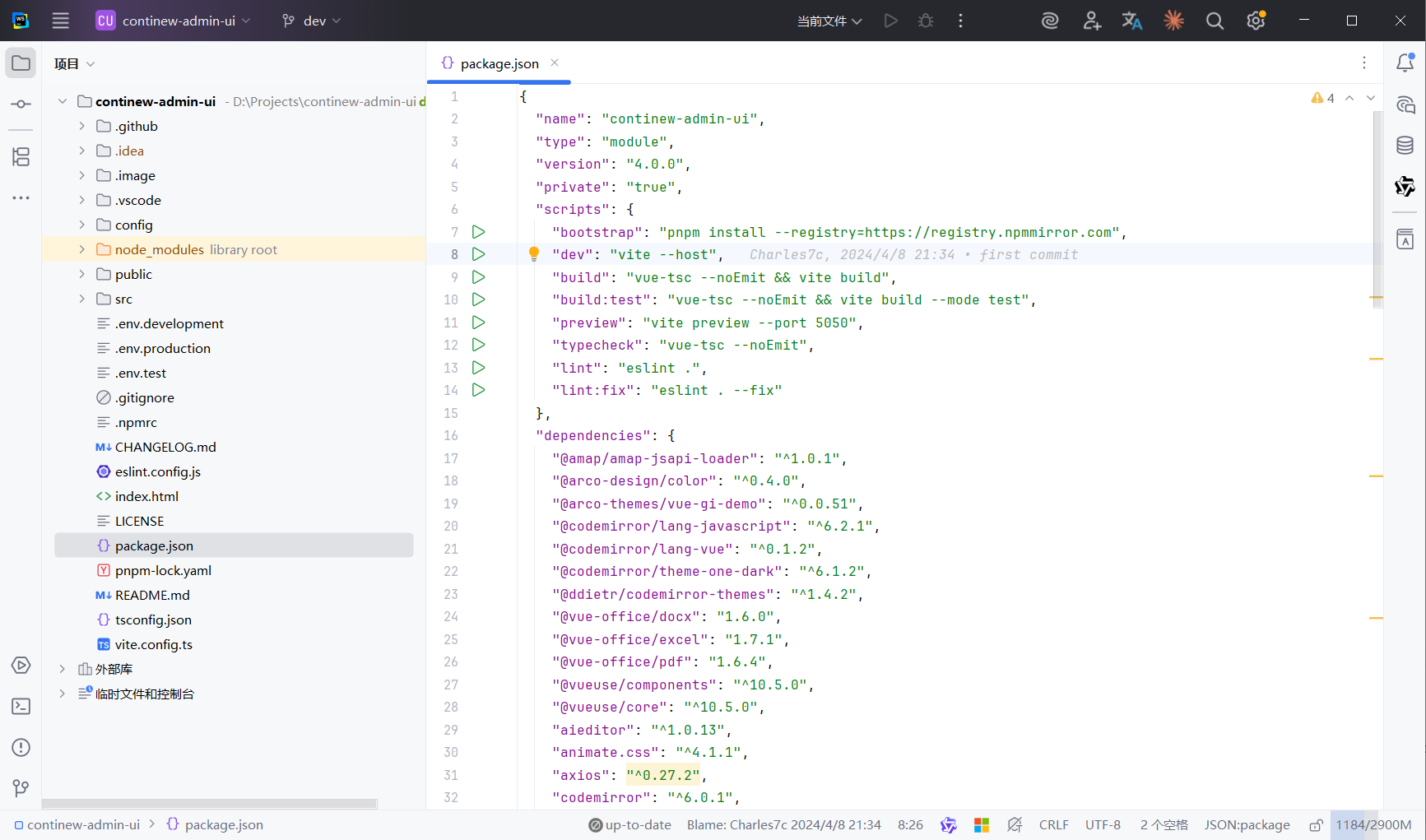1426x840 pixels.
Task: Expand the public folder
Action: 81,274
